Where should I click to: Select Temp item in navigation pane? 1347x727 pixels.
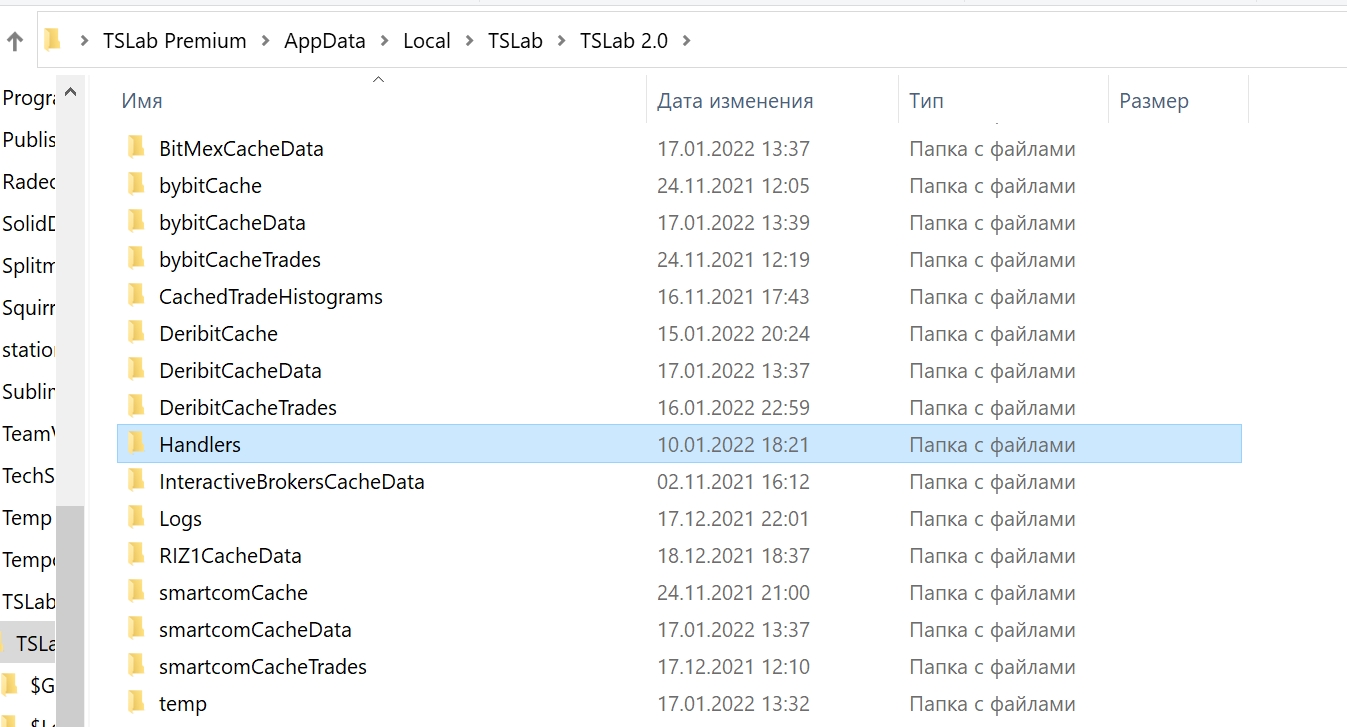pos(27,518)
